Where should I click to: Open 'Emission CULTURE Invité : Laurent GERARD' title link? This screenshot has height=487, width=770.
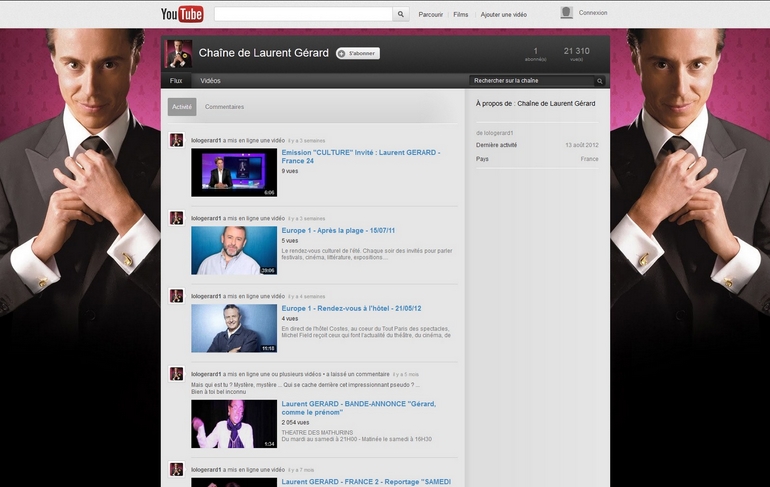tap(361, 157)
